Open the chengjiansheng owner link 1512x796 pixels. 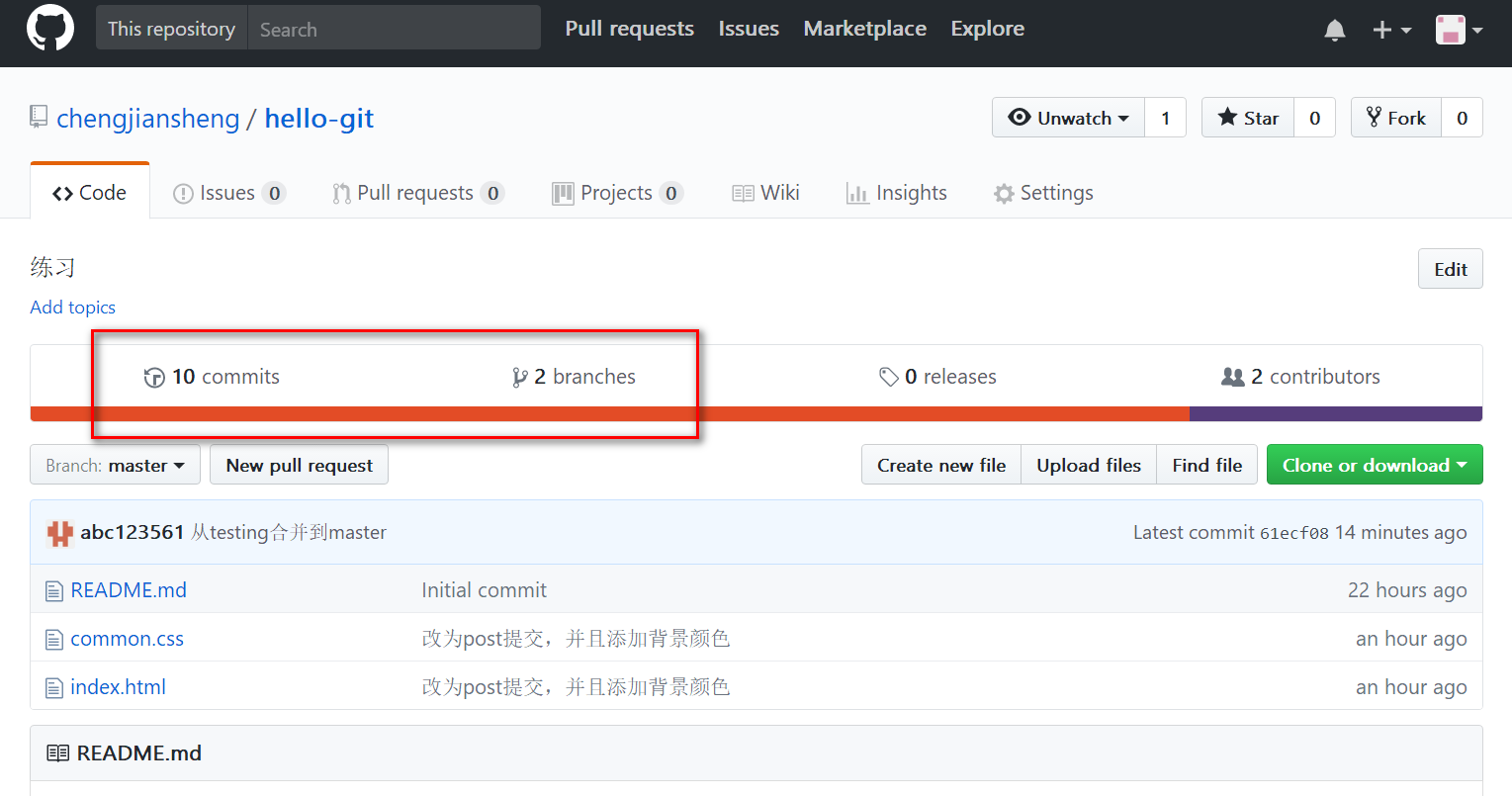(x=148, y=119)
